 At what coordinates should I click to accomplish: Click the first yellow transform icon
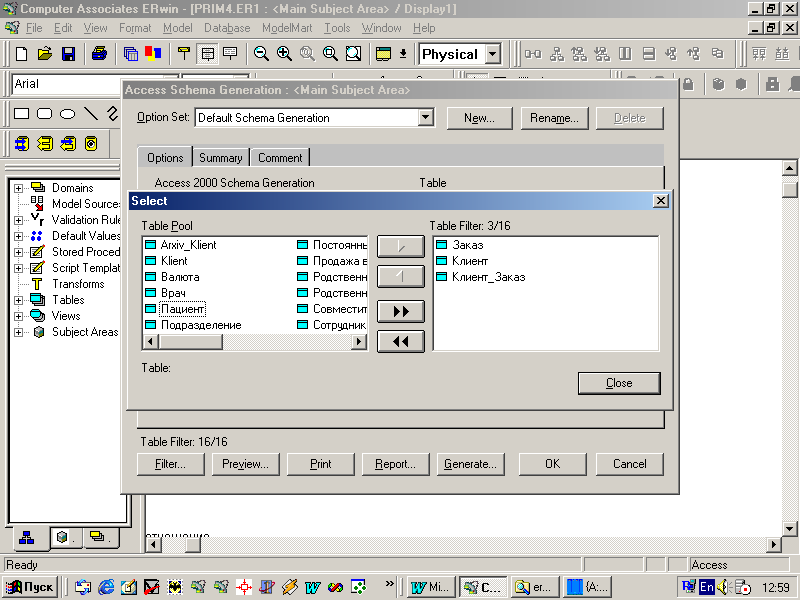pyautogui.click(x=21, y=144)
